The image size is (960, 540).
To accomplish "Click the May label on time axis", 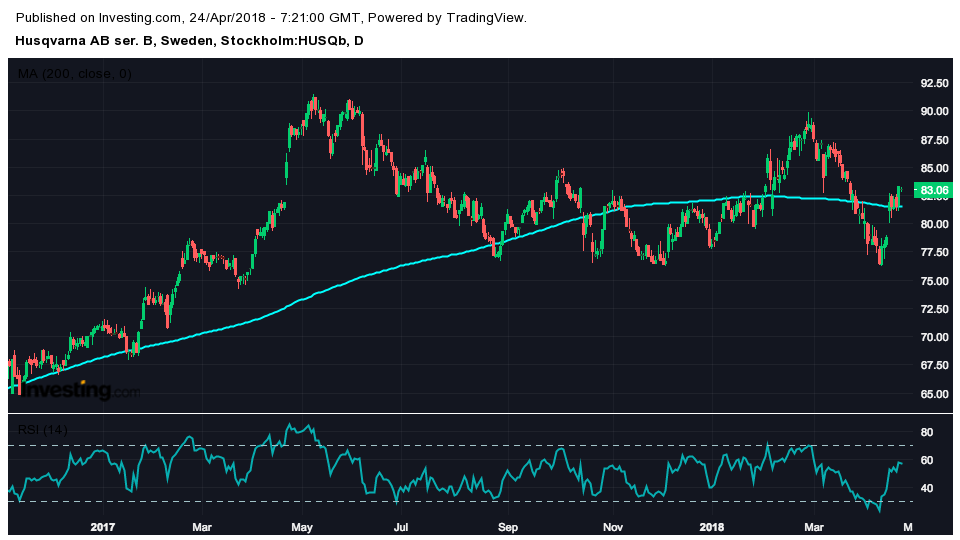I will [302, 527].
